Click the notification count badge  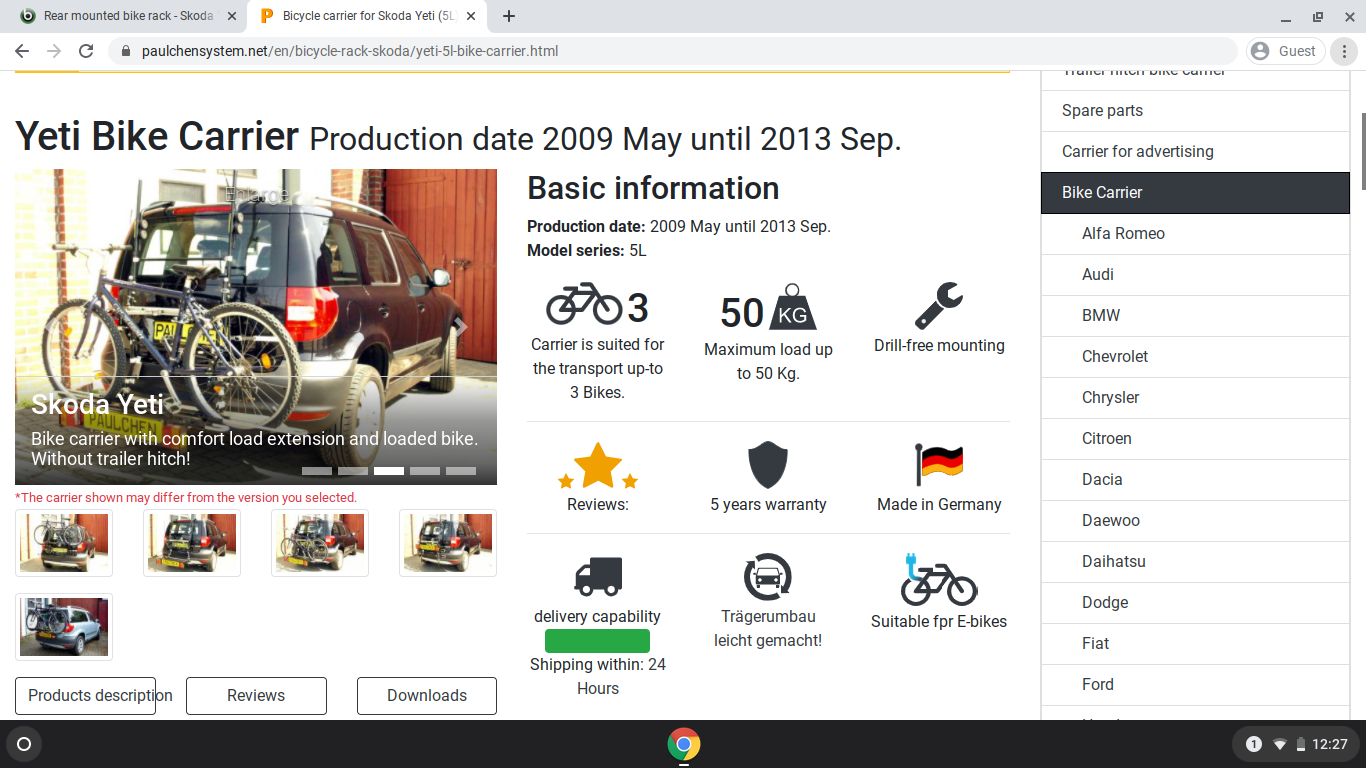[1254, 744]
